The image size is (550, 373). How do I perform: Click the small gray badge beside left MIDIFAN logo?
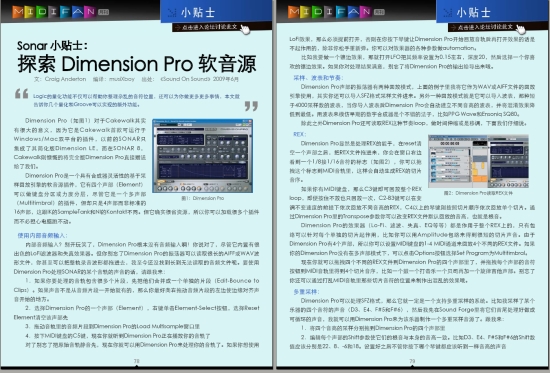click(x=103, y=12)
